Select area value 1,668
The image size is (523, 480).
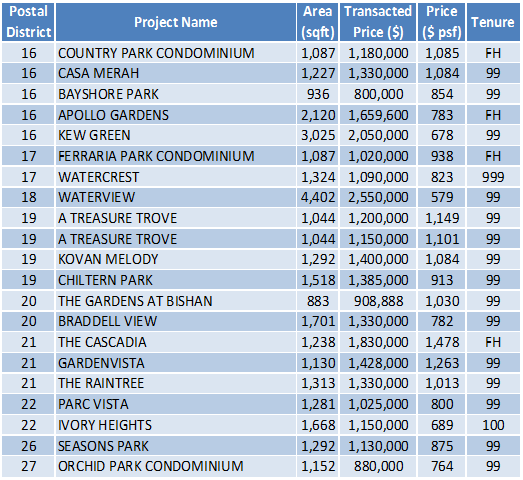click(x=318, y=425)
